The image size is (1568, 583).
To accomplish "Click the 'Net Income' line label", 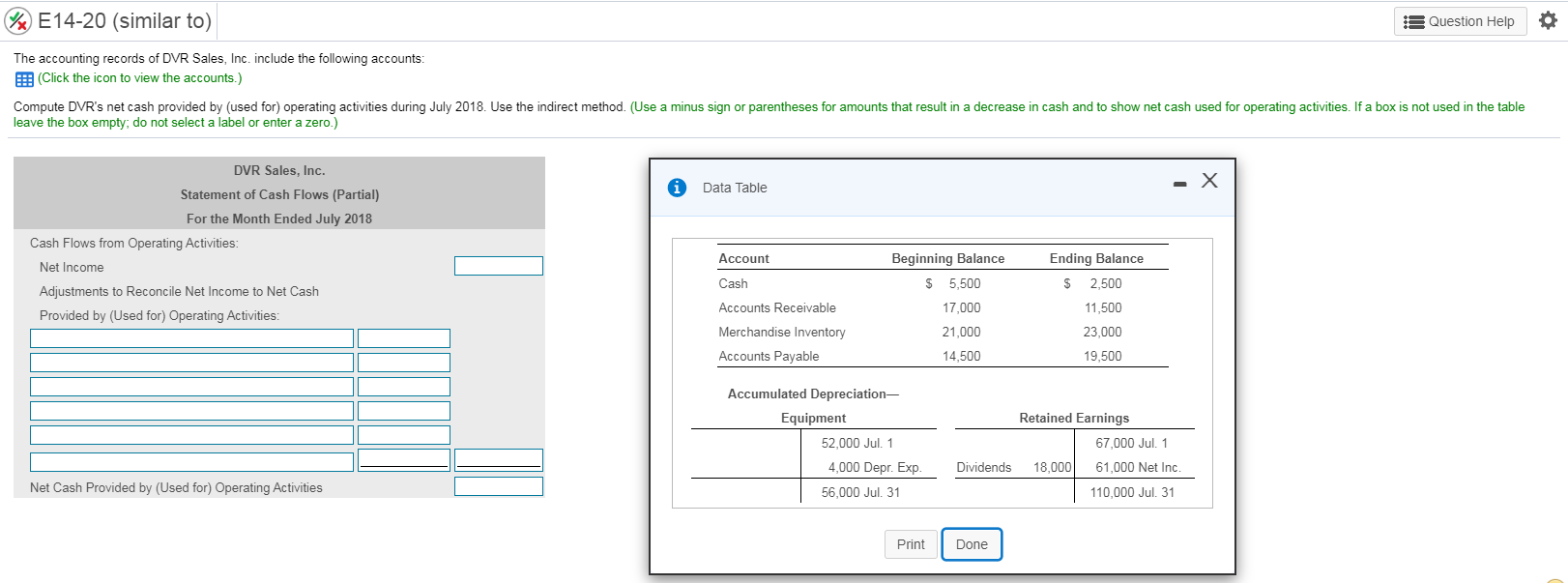I will pyautogui.click(x=72, y=267).
